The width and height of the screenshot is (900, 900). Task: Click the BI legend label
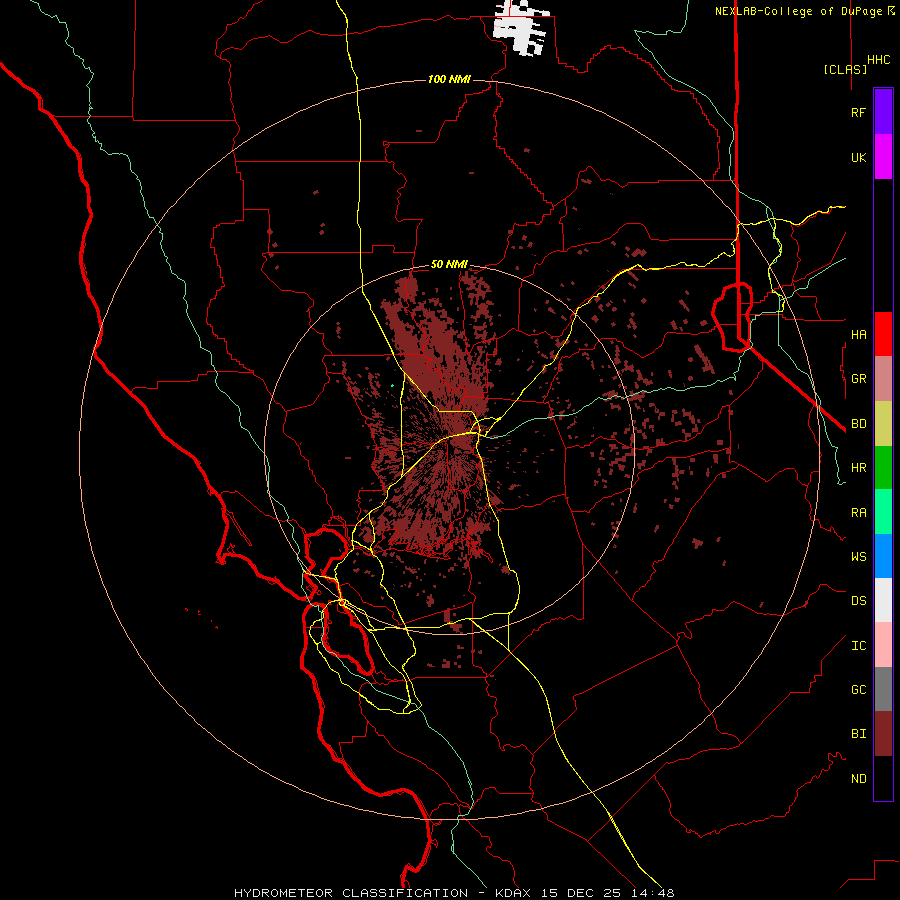(x=858, y=734)
